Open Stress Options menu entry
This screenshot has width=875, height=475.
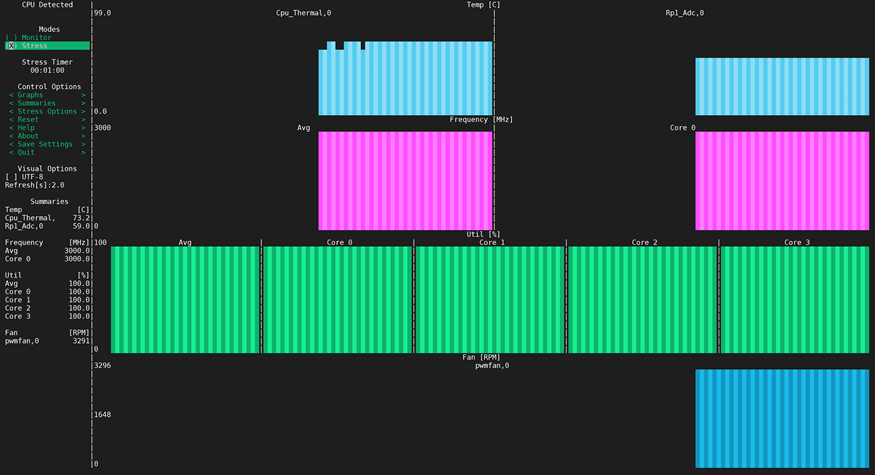click(47, 111)
